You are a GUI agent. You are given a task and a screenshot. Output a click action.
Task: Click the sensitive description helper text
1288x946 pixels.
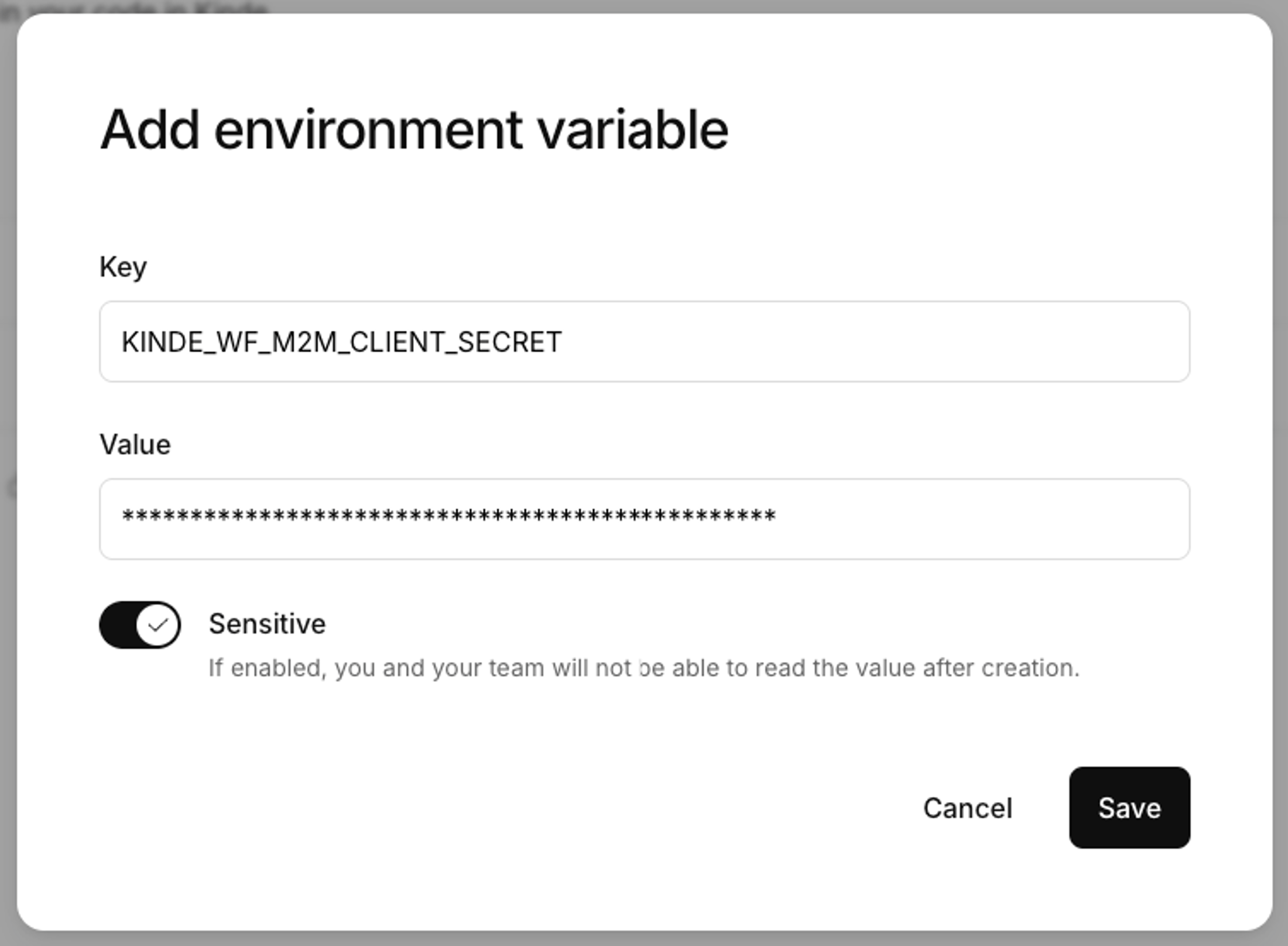point(643,667)
